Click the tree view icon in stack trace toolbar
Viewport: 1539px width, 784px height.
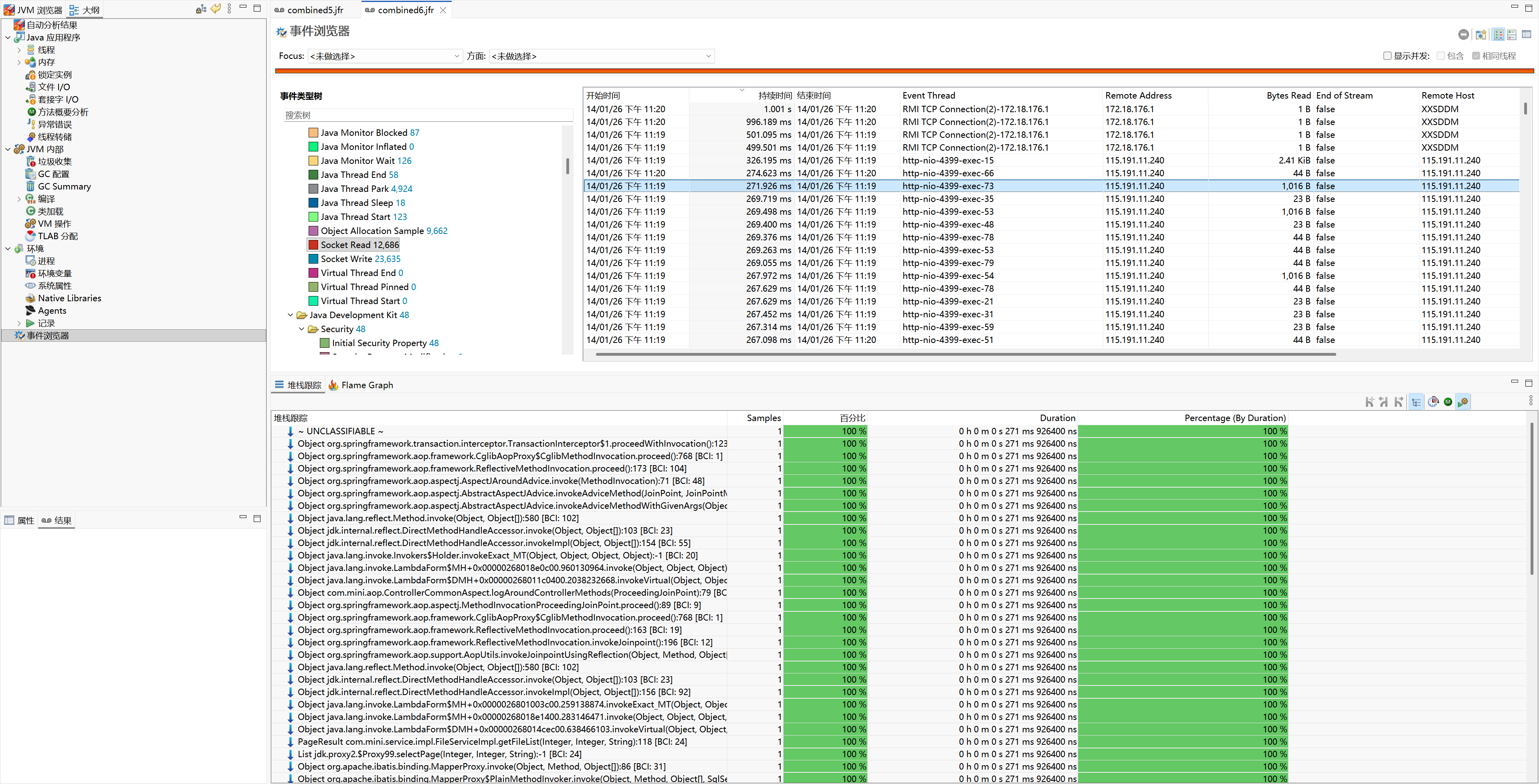(1416, 402)
